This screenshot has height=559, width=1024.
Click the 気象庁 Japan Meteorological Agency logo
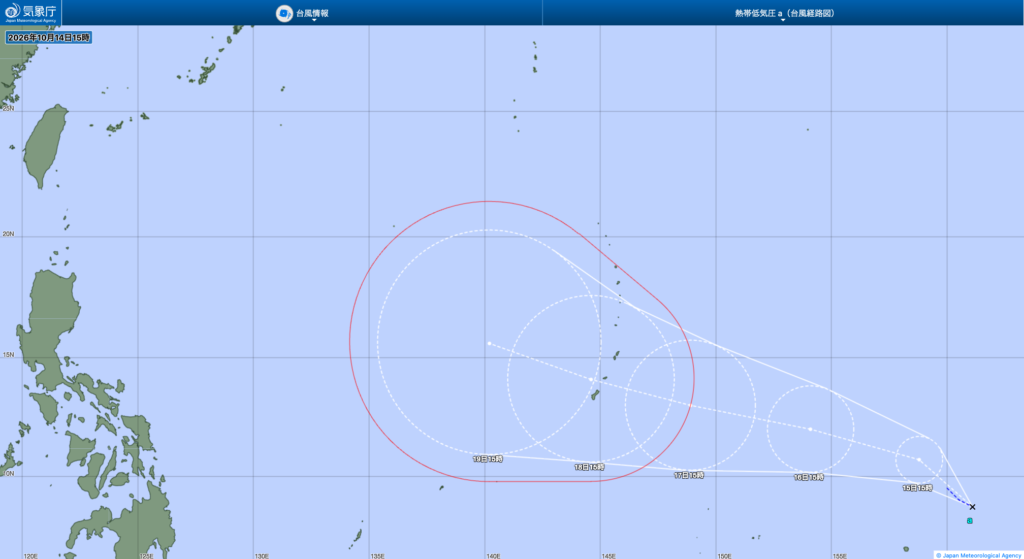tap(31, 12)
